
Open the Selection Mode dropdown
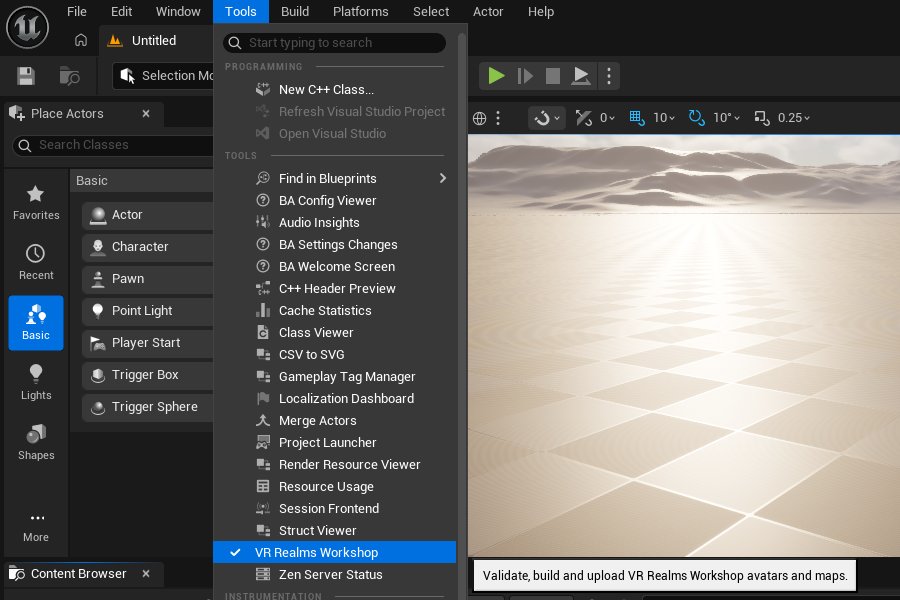(x=163, y=76)
